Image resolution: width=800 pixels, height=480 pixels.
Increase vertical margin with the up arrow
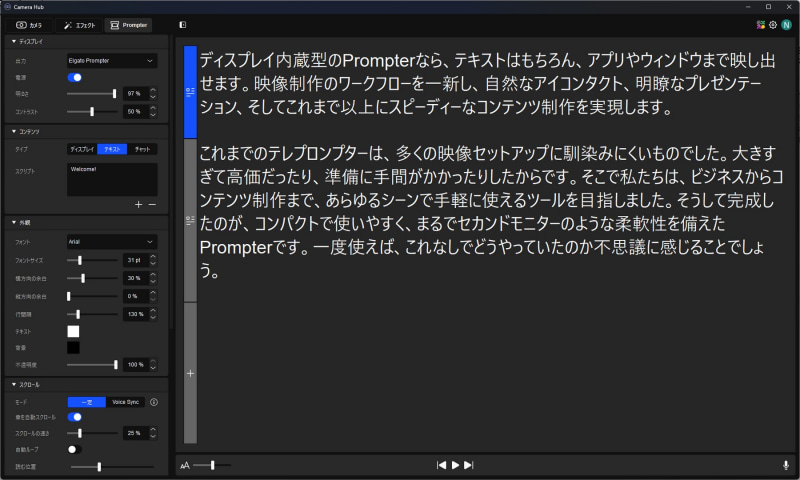(x=153, y=293)
